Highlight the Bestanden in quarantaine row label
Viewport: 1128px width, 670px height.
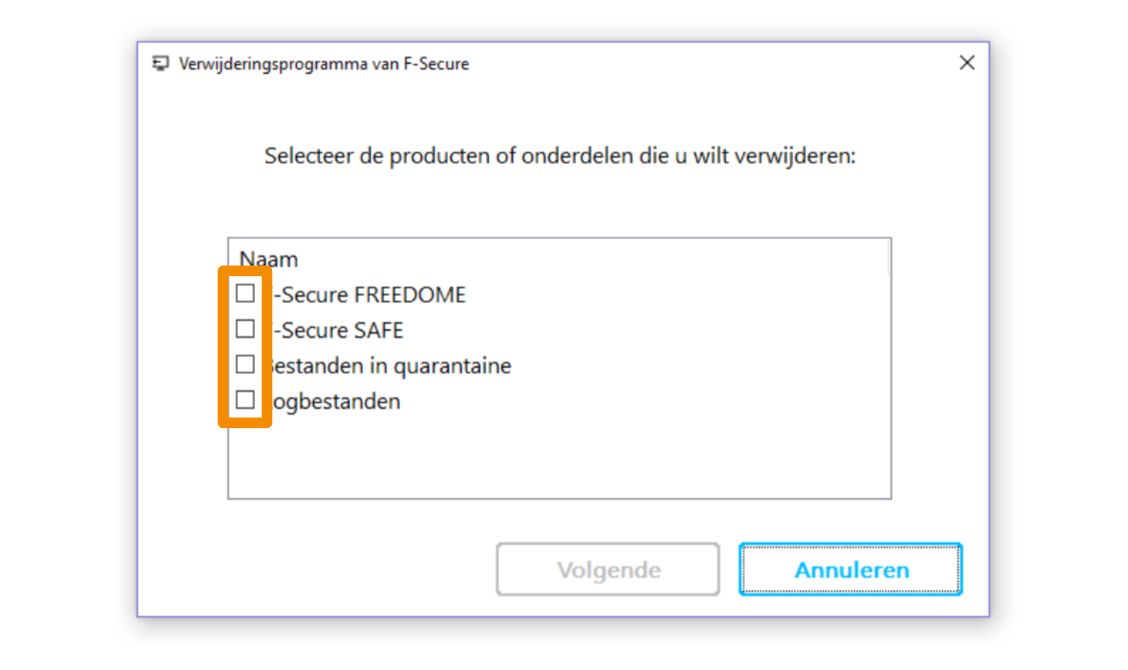pos(390,366)
